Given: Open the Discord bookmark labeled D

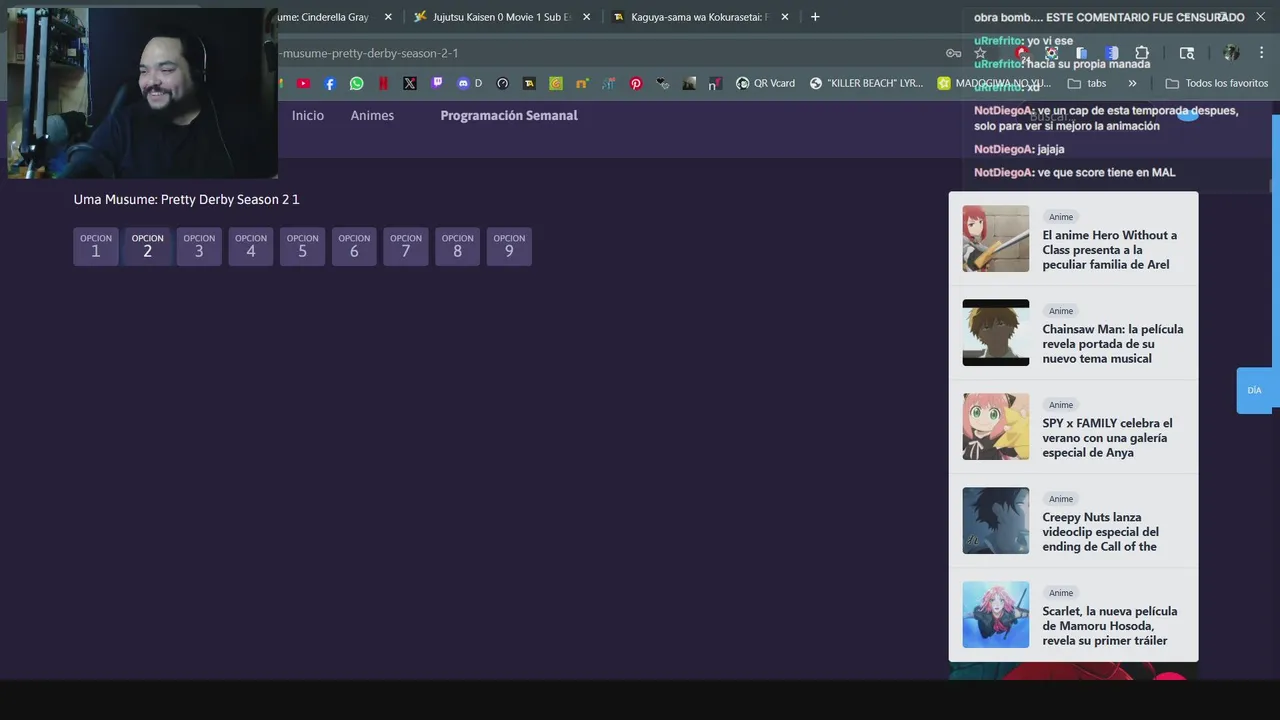Looking at the screenshot, I should point(469,84).
